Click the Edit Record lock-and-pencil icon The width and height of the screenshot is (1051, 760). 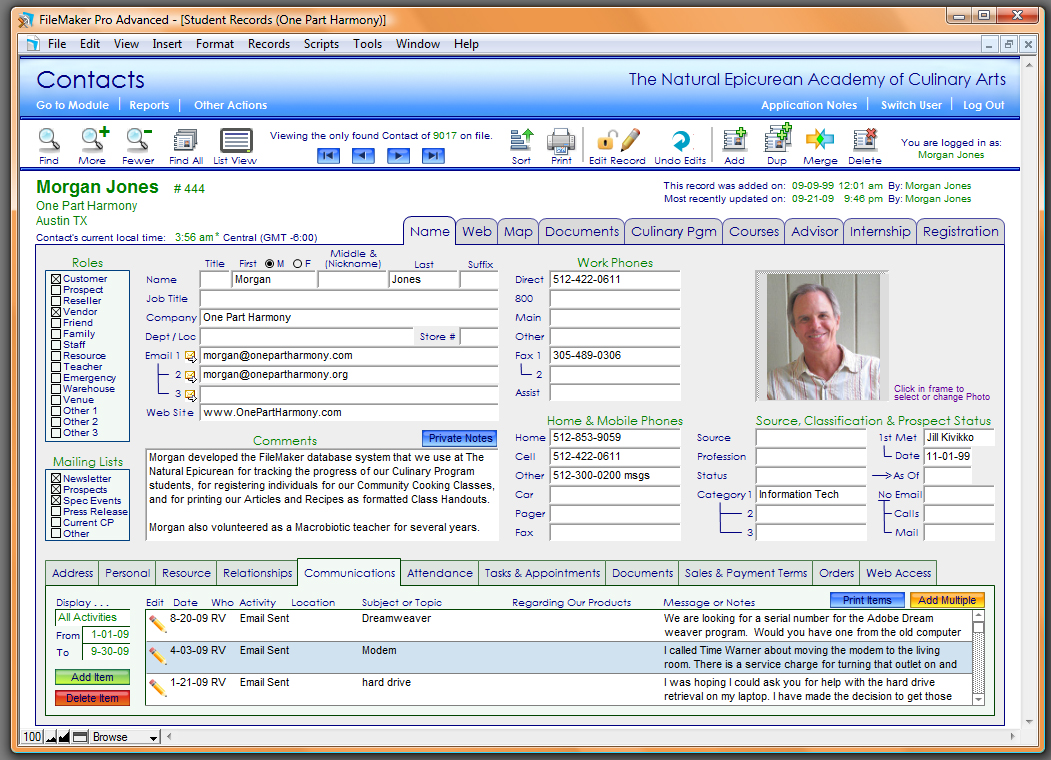tap(618, 140)
